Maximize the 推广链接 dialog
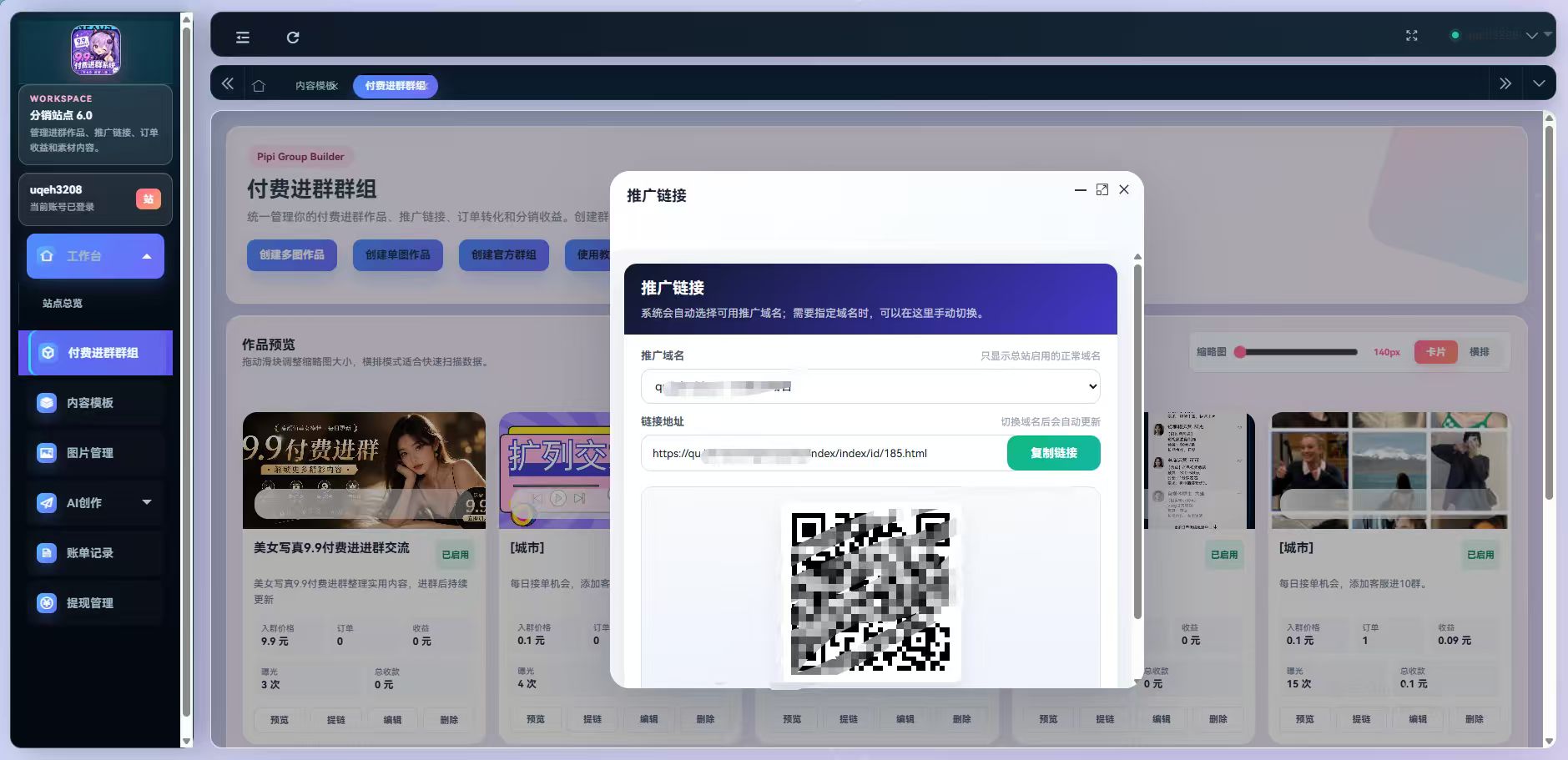Image resolution: width=1568 pixels, height=760 pixels. [x=1102, y=189]
